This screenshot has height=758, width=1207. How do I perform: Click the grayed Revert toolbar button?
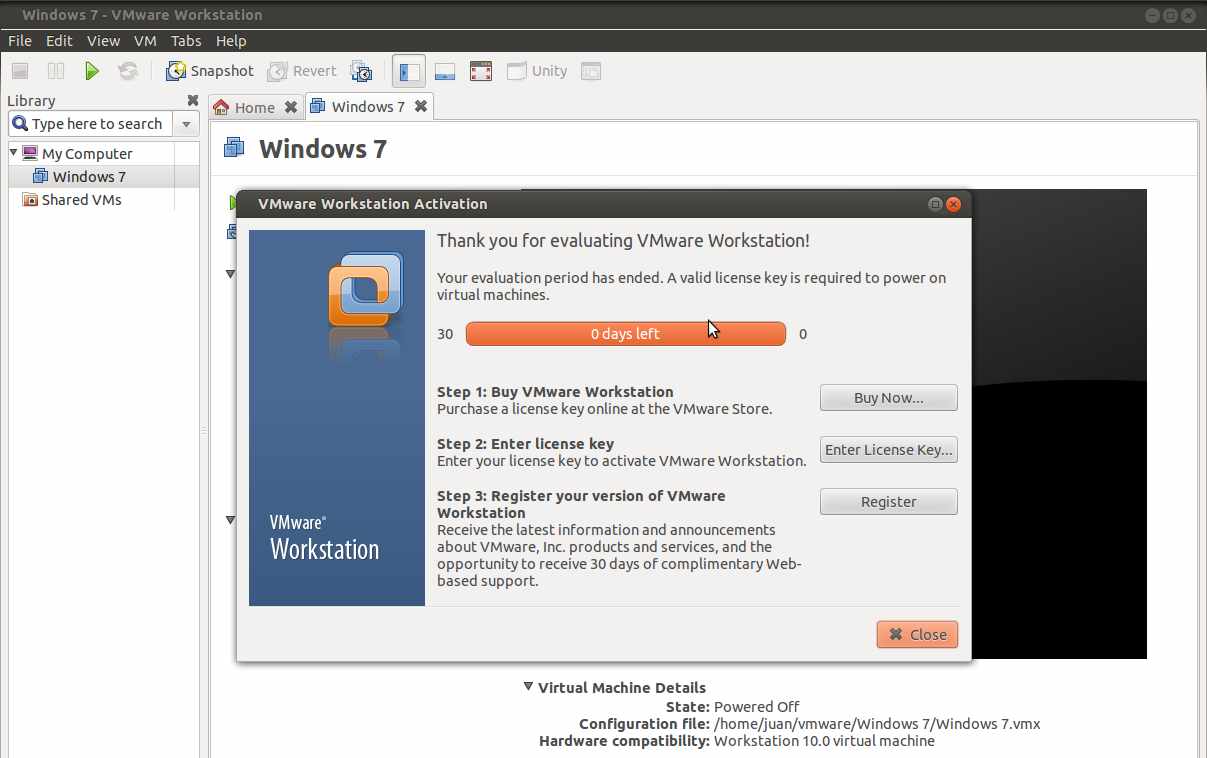(x=302, y=71)
